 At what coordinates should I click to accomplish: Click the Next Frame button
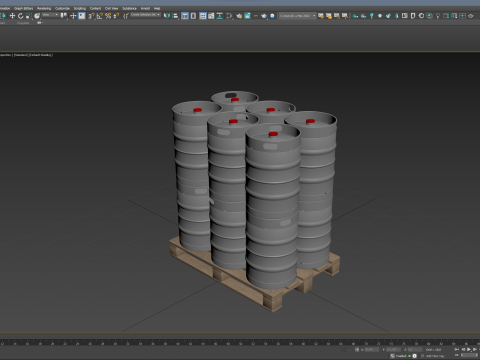click(x=475, y=349)
